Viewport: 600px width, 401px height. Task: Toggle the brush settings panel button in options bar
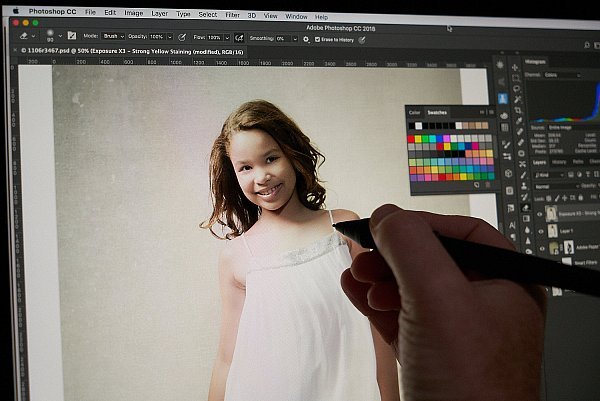click(72, 36)
